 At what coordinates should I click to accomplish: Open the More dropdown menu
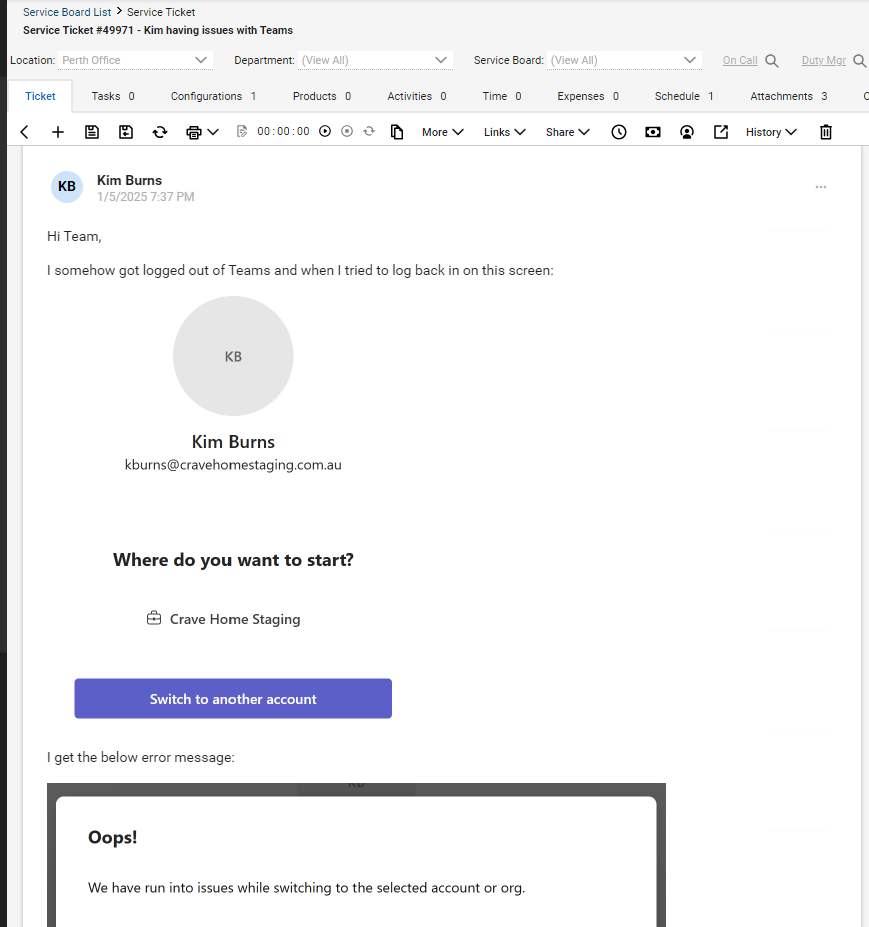[442, 132]
